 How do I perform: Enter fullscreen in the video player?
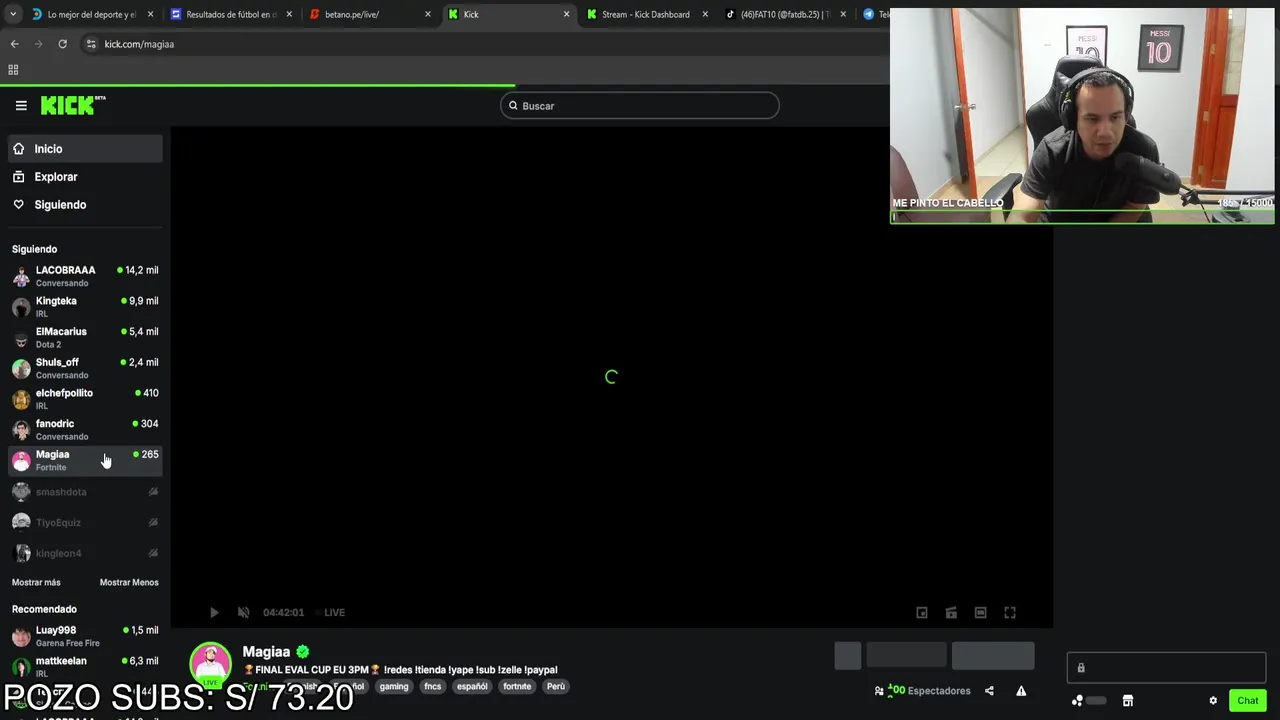[x=1010, y=612]
